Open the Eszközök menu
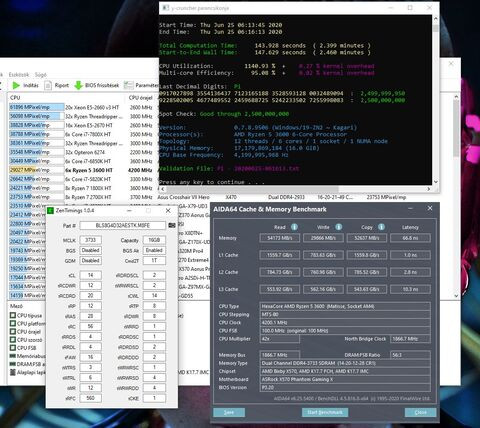 19,75
